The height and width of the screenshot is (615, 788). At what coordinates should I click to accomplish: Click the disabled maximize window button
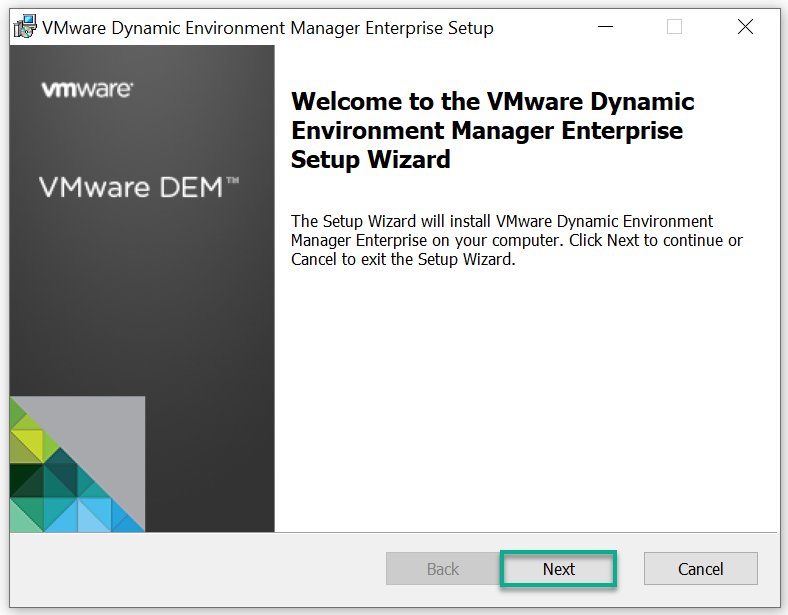click(x=674, y=27)
